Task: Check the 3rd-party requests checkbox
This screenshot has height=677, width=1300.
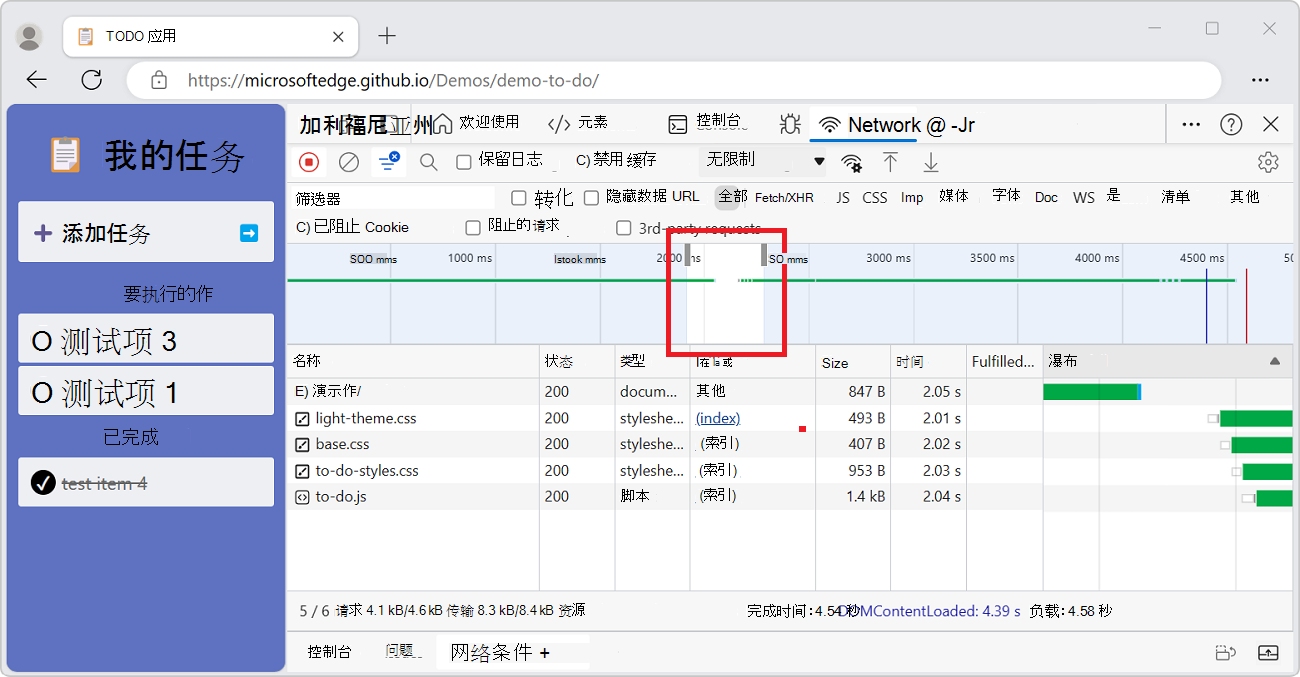Action: pos(624,228)
